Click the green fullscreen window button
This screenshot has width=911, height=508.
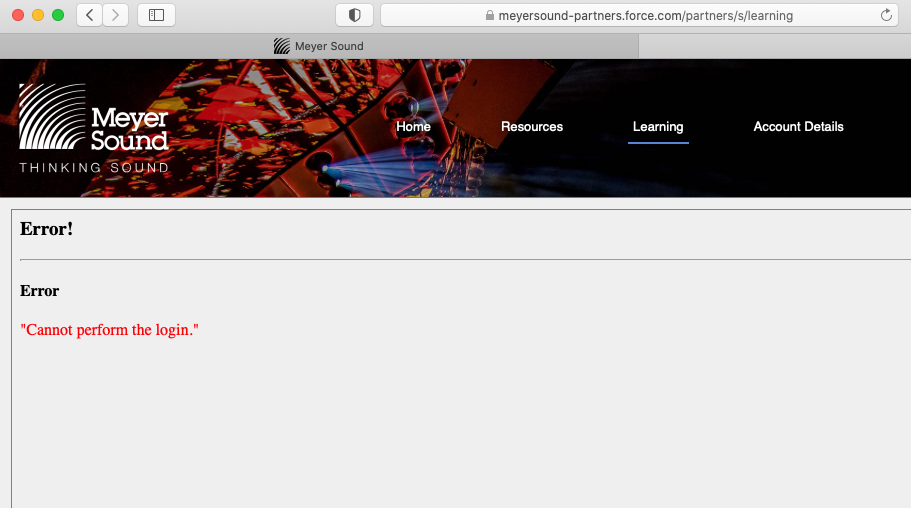click(58, 15)
